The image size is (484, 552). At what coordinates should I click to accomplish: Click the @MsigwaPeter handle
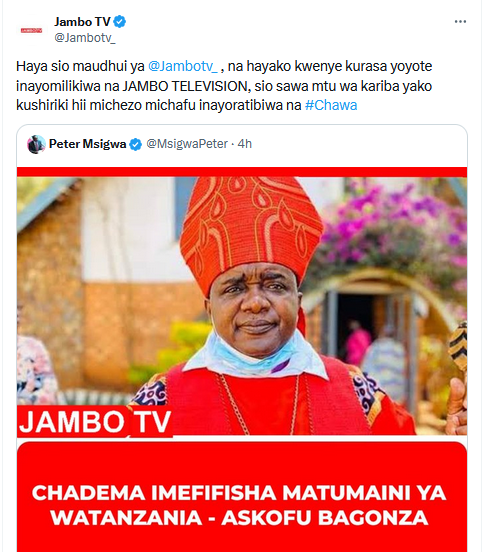pyautogui.click(x=187, y=144)
